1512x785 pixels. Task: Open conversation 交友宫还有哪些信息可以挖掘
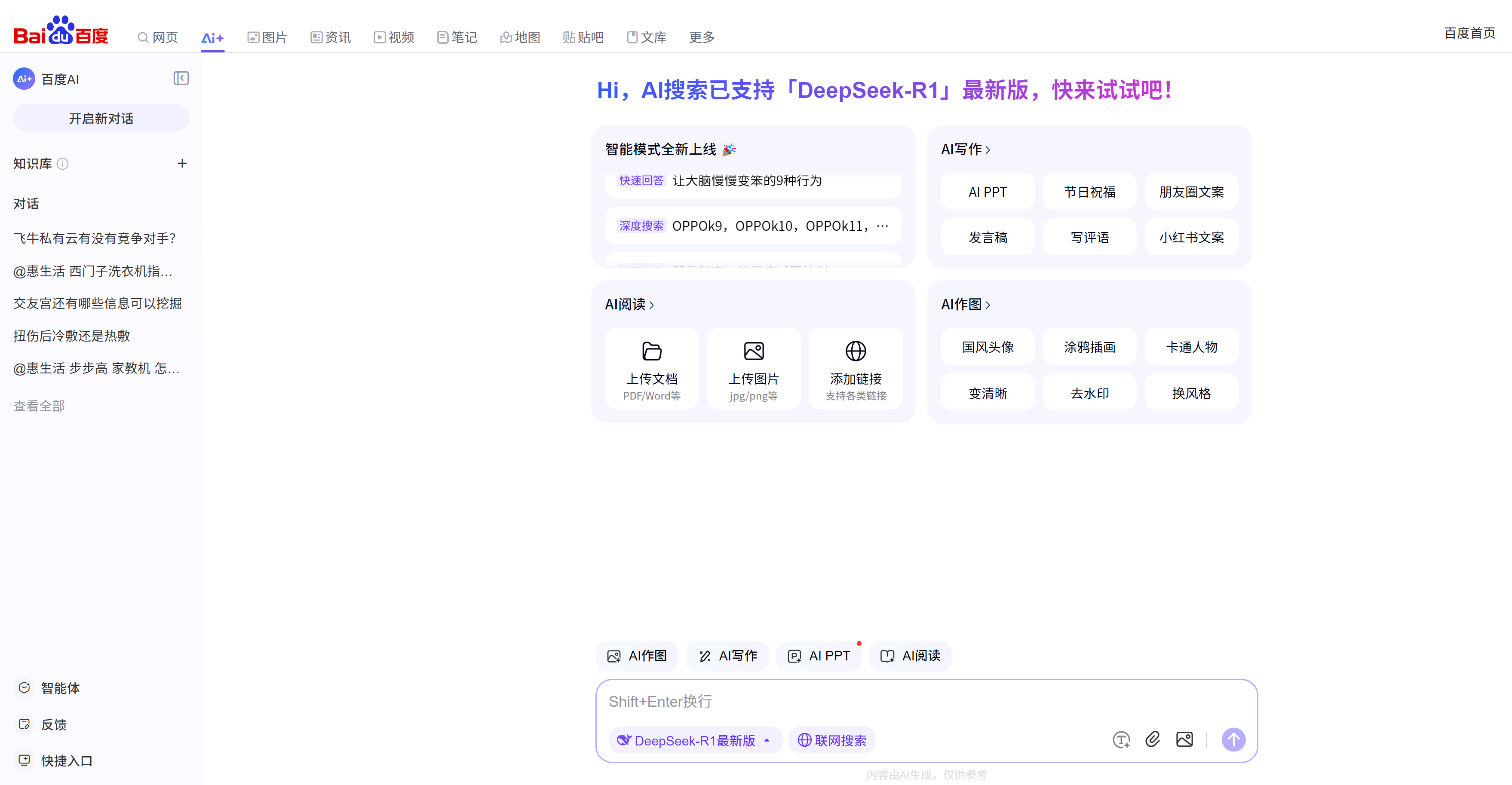(98, 303)
